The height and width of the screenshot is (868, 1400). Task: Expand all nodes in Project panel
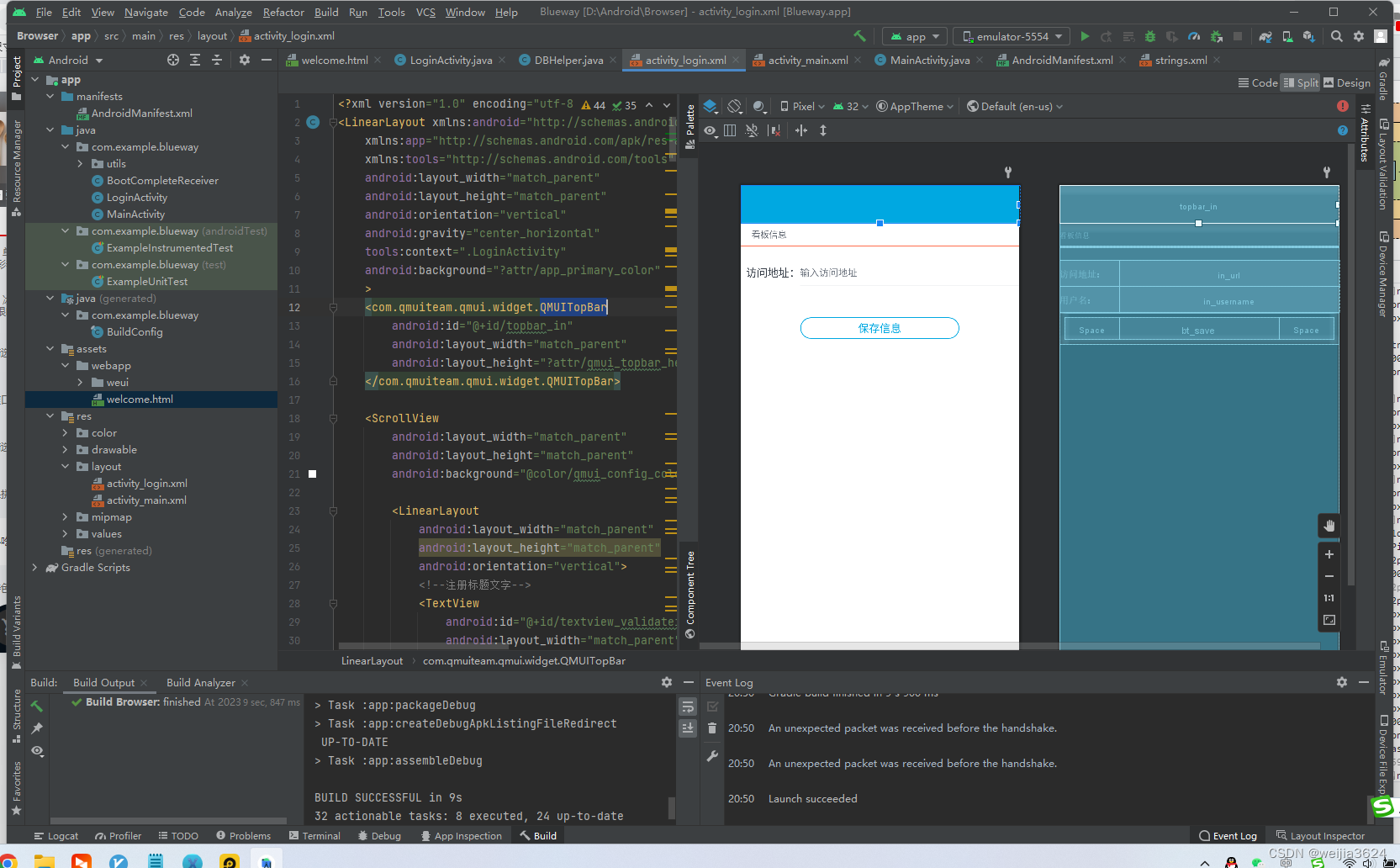195,60
